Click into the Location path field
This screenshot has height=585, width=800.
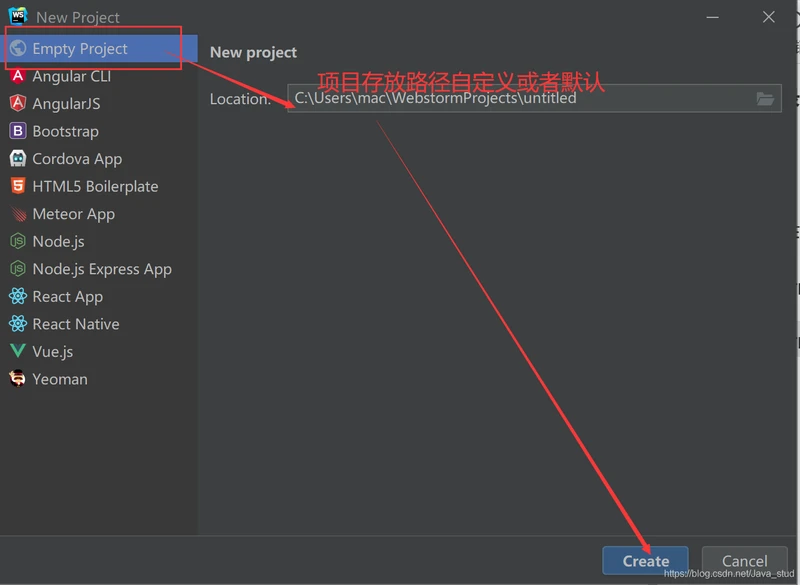click(520, 98)
